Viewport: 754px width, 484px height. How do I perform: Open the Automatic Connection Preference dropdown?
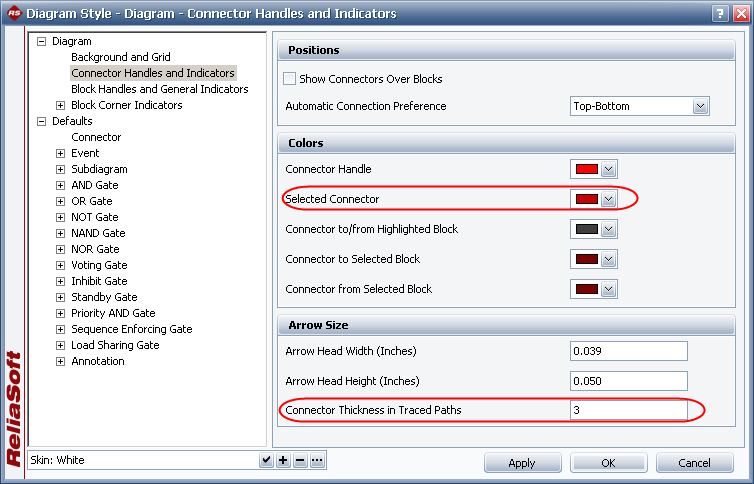[700, 106]
